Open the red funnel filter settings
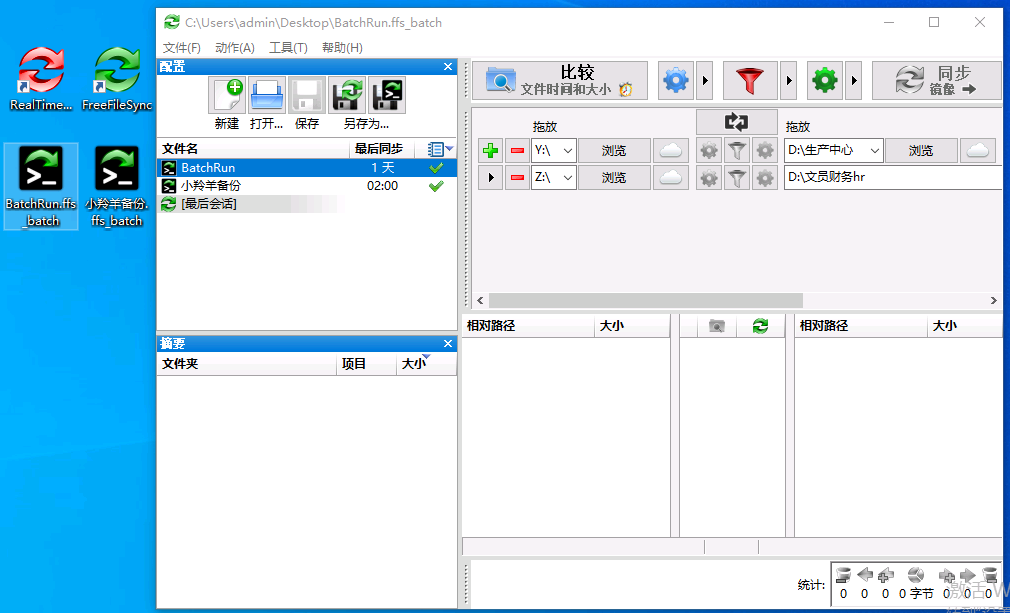The width and height of the screenshot is (1010, 613). tap(750, 80)
